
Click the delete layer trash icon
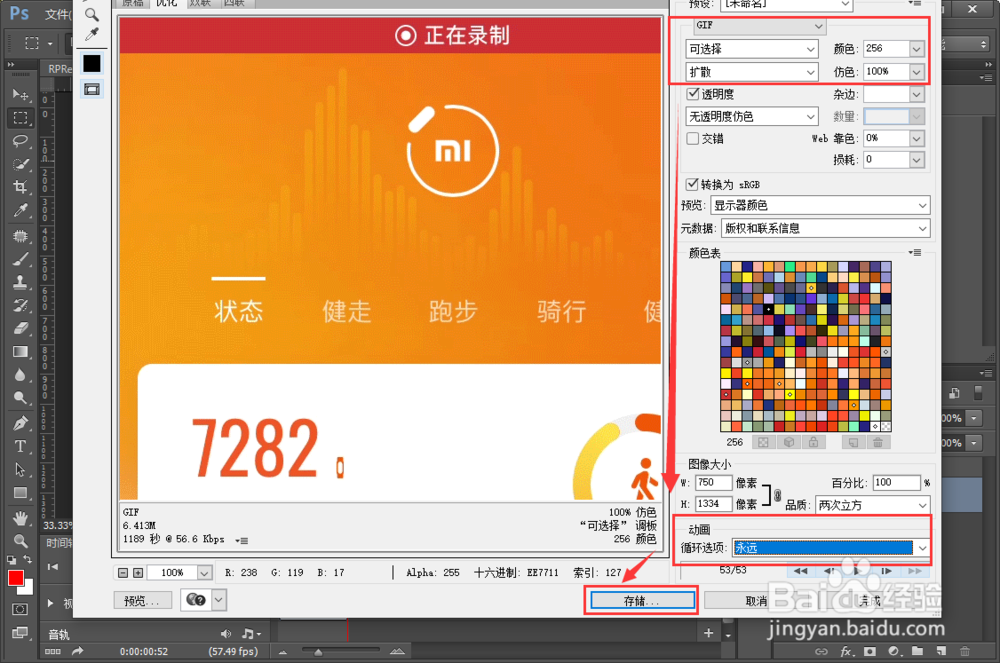click(x=965, y=651)
